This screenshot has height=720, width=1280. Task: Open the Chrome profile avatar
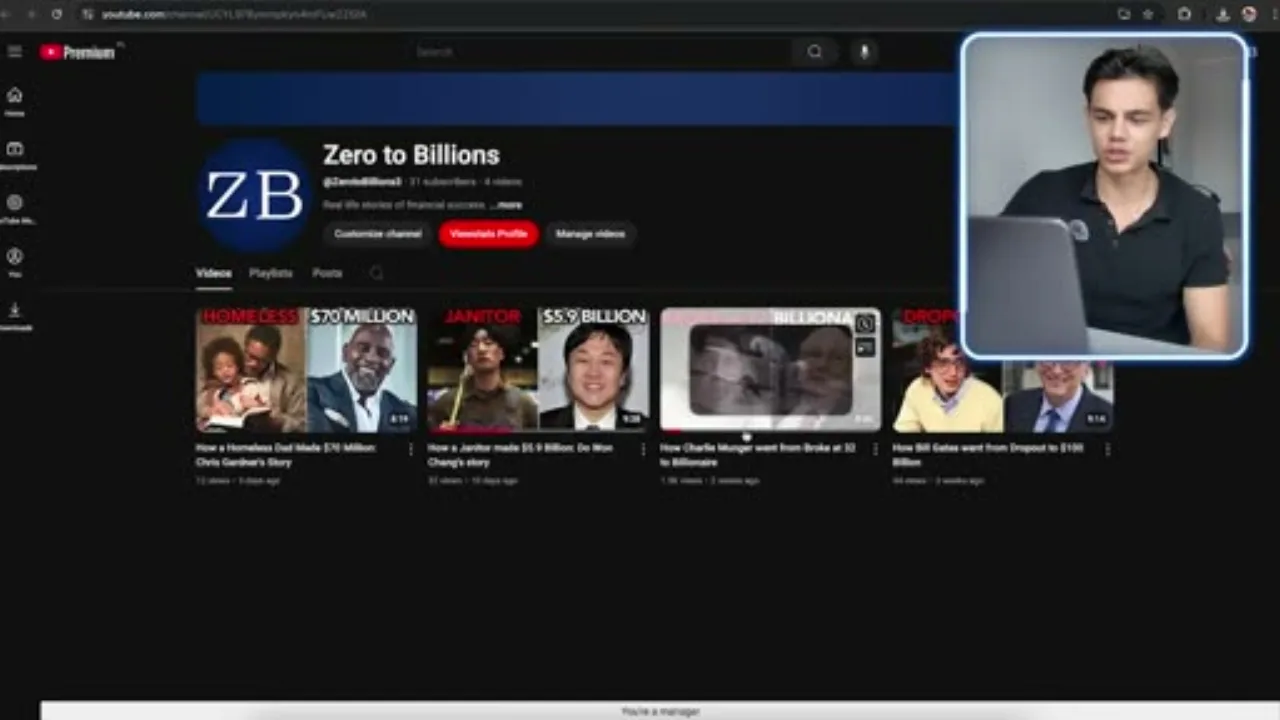(1249, 14)
